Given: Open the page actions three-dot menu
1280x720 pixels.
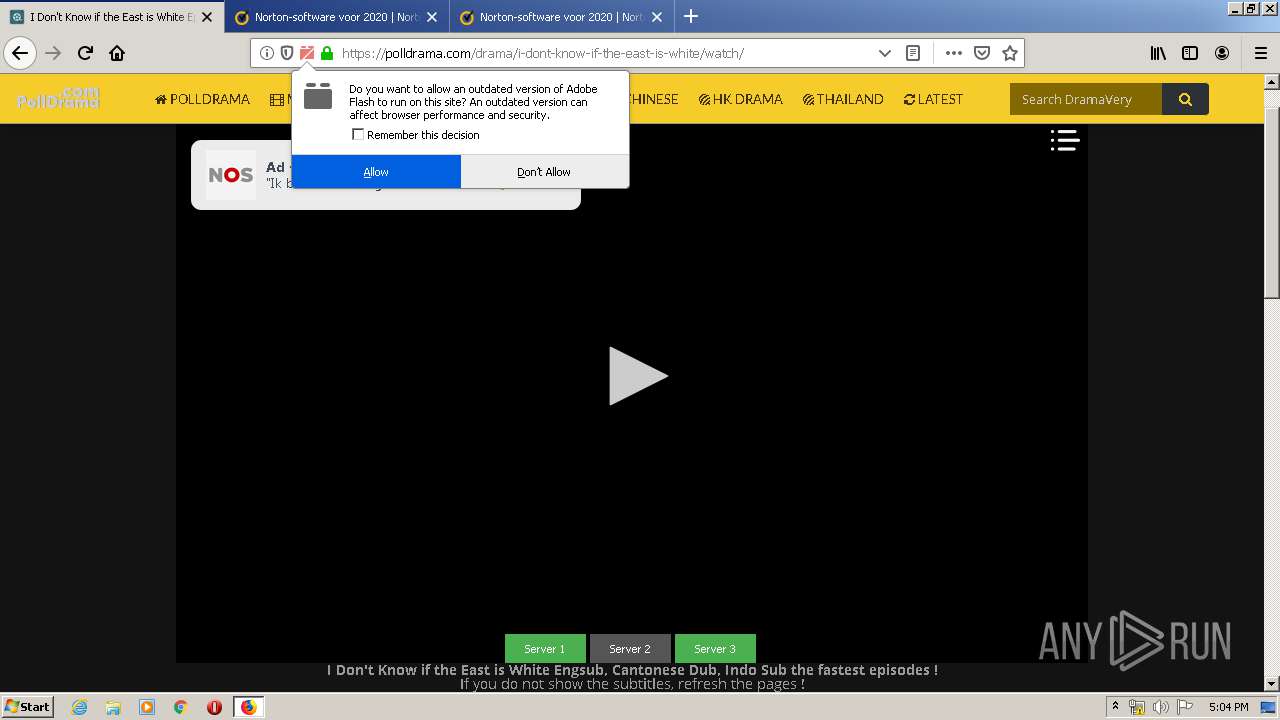Looking at the screenshot, I should coord(954,53).
